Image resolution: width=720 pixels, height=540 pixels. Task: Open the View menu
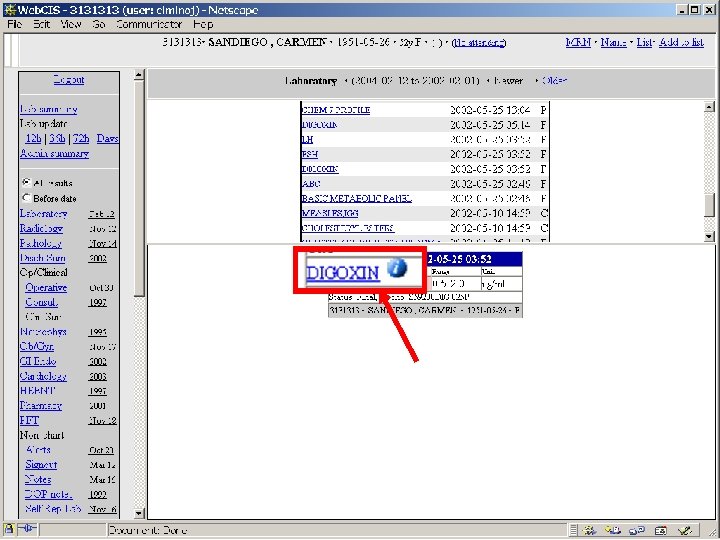click(x=71, y=24)
